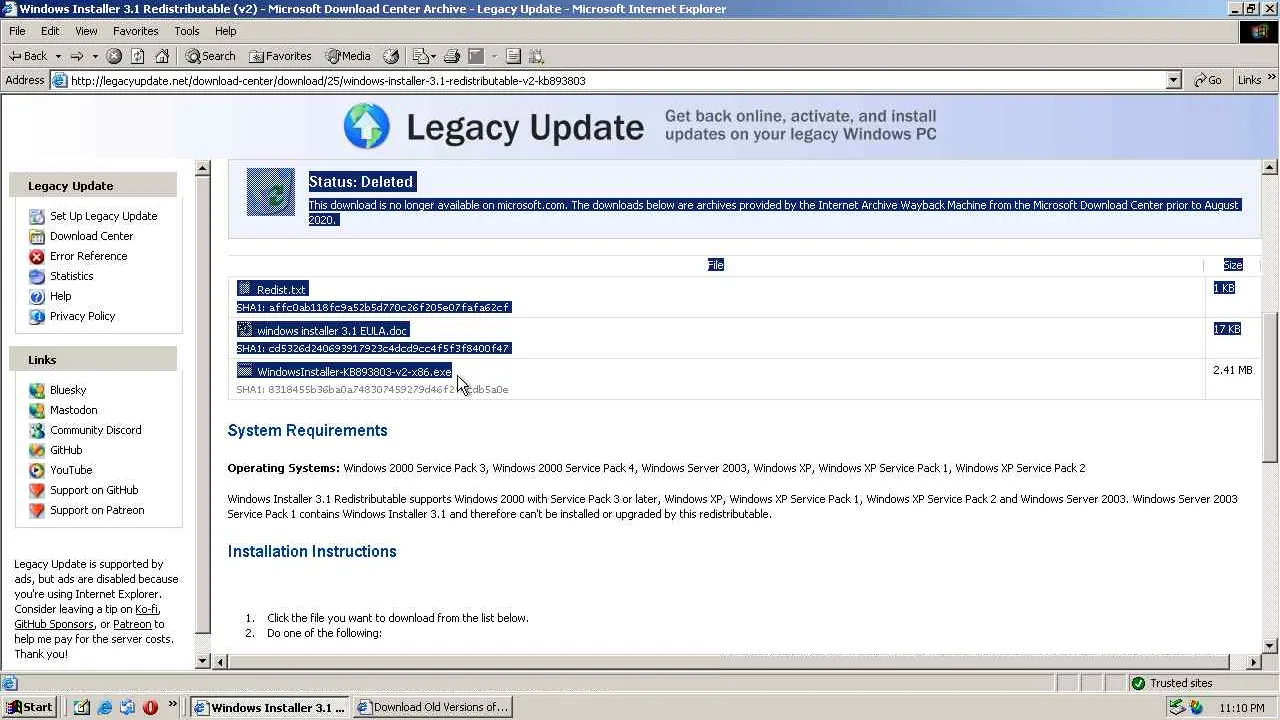Open the Statistics sidebar link
1280x720 pixels.
pyautogui.click(x=71, y=276)
